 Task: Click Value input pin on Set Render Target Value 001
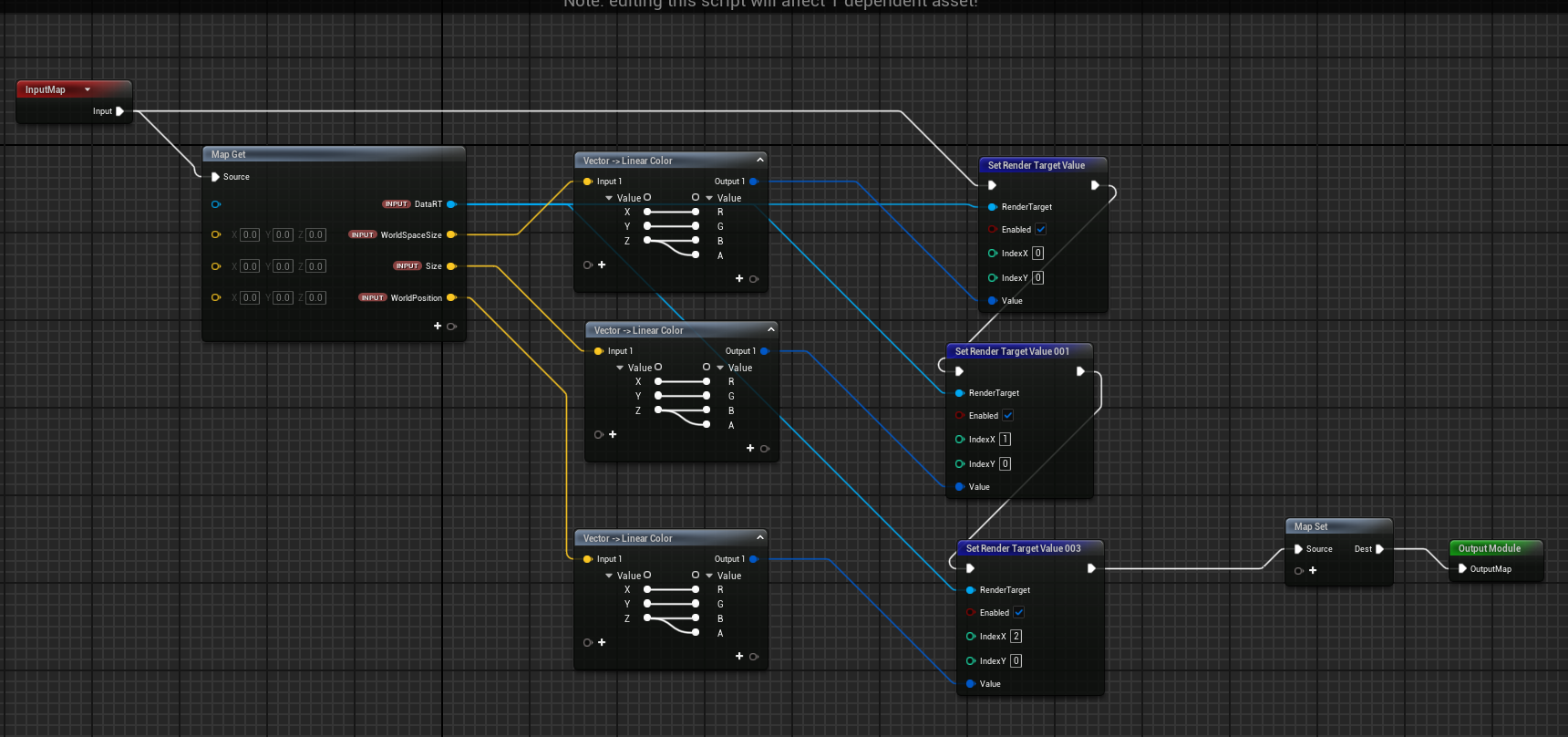click(x=960, y=487)
